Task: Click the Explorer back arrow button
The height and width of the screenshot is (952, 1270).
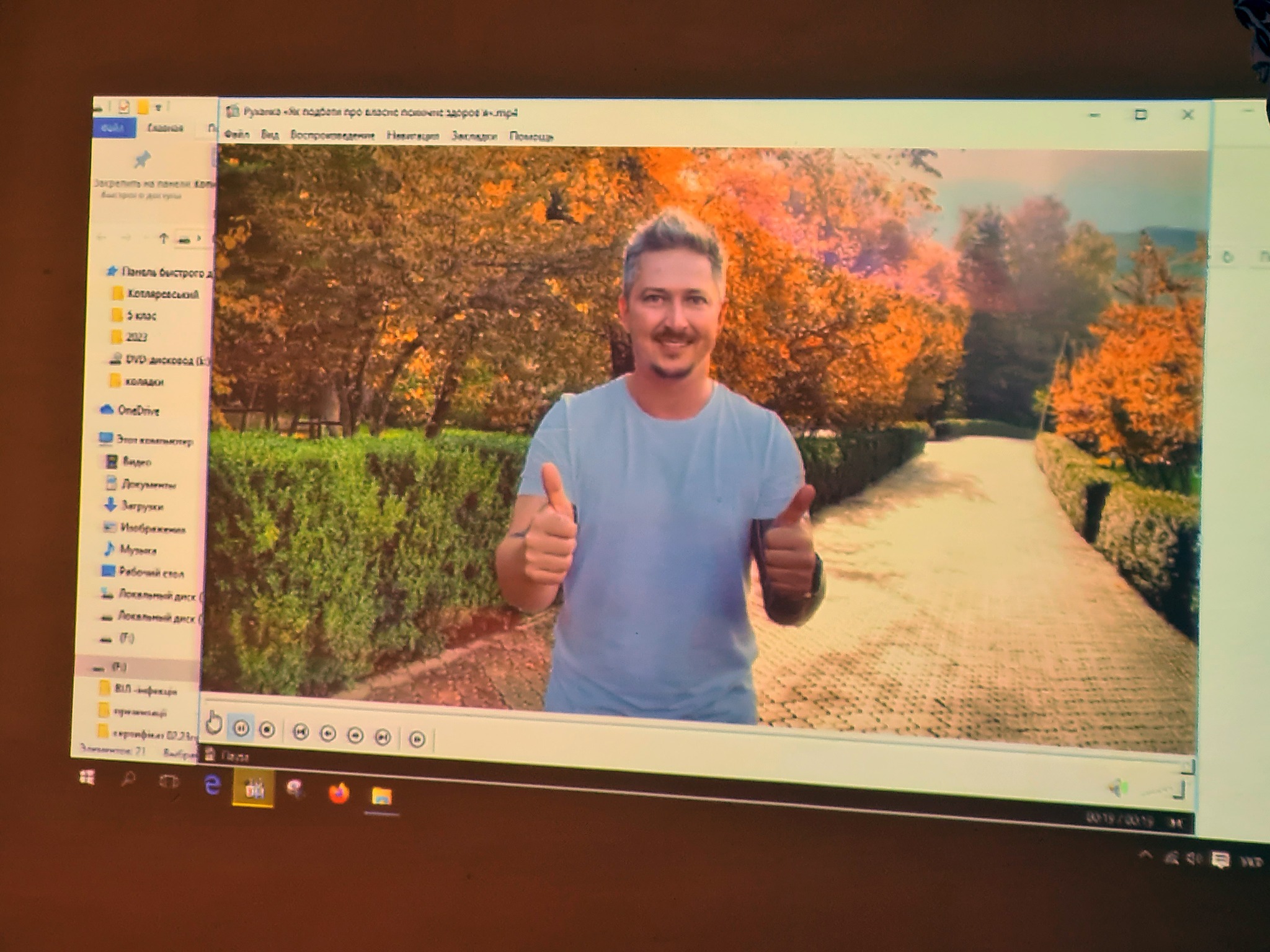Action: (102, 237)
